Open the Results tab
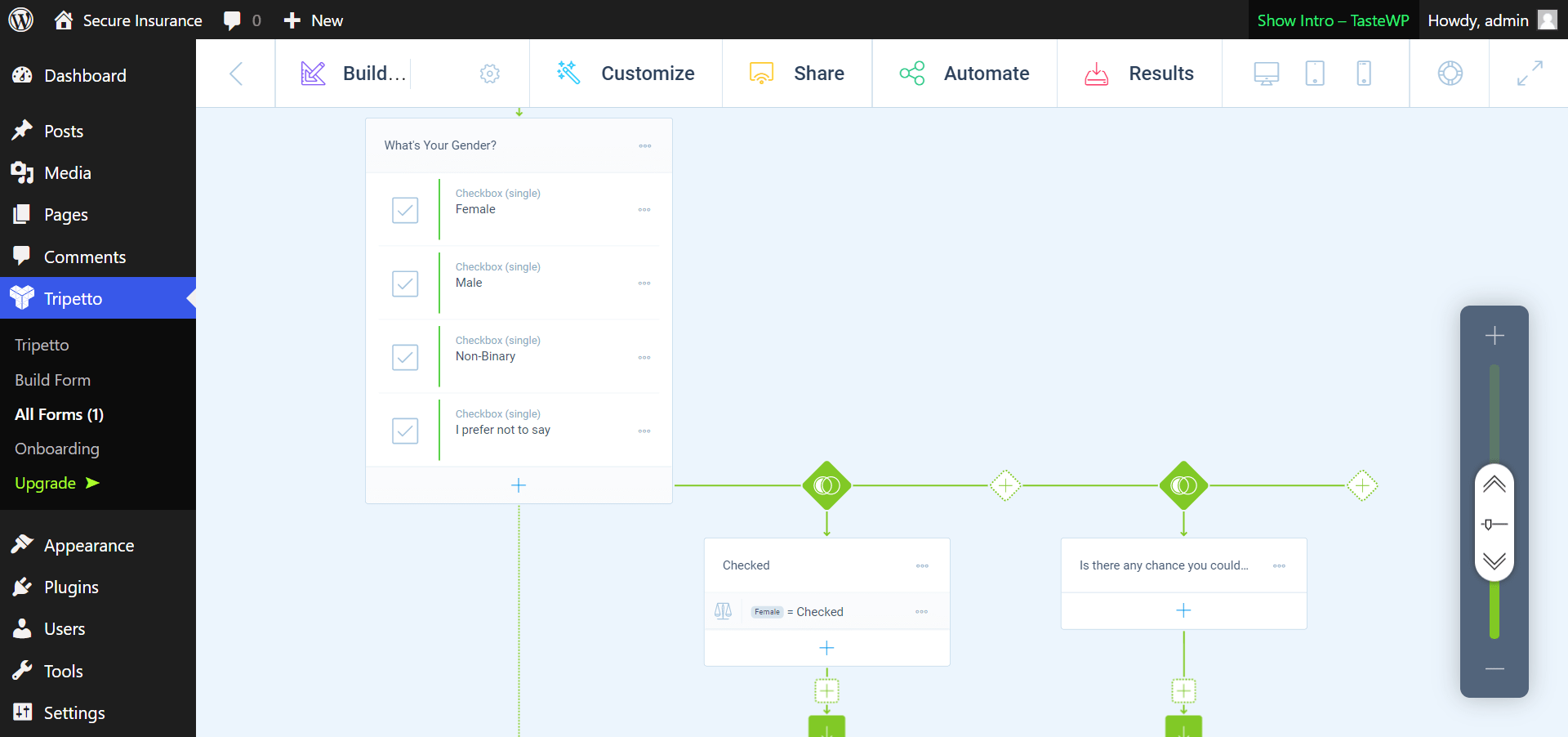 click(1139, 74)
